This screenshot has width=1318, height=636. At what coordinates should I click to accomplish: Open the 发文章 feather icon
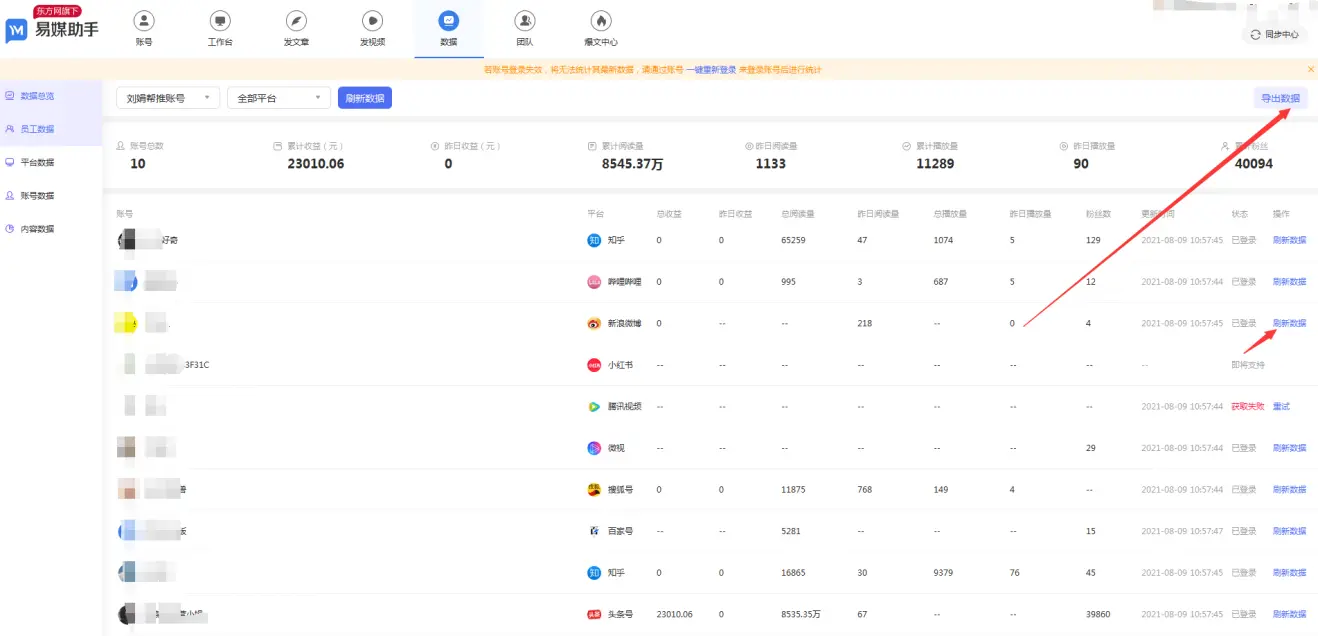(296, 20)
